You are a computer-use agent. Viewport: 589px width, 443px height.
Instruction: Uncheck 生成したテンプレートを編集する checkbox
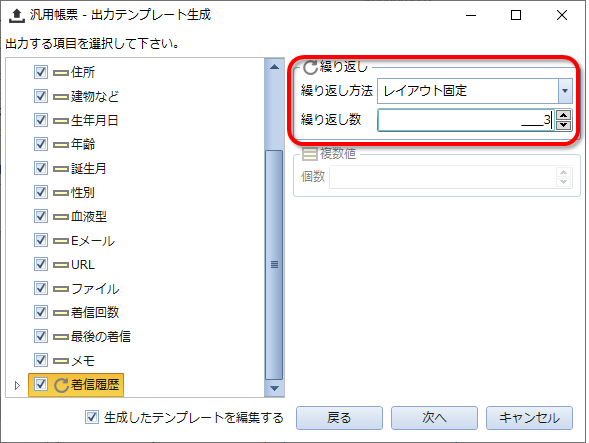(92, 417)
